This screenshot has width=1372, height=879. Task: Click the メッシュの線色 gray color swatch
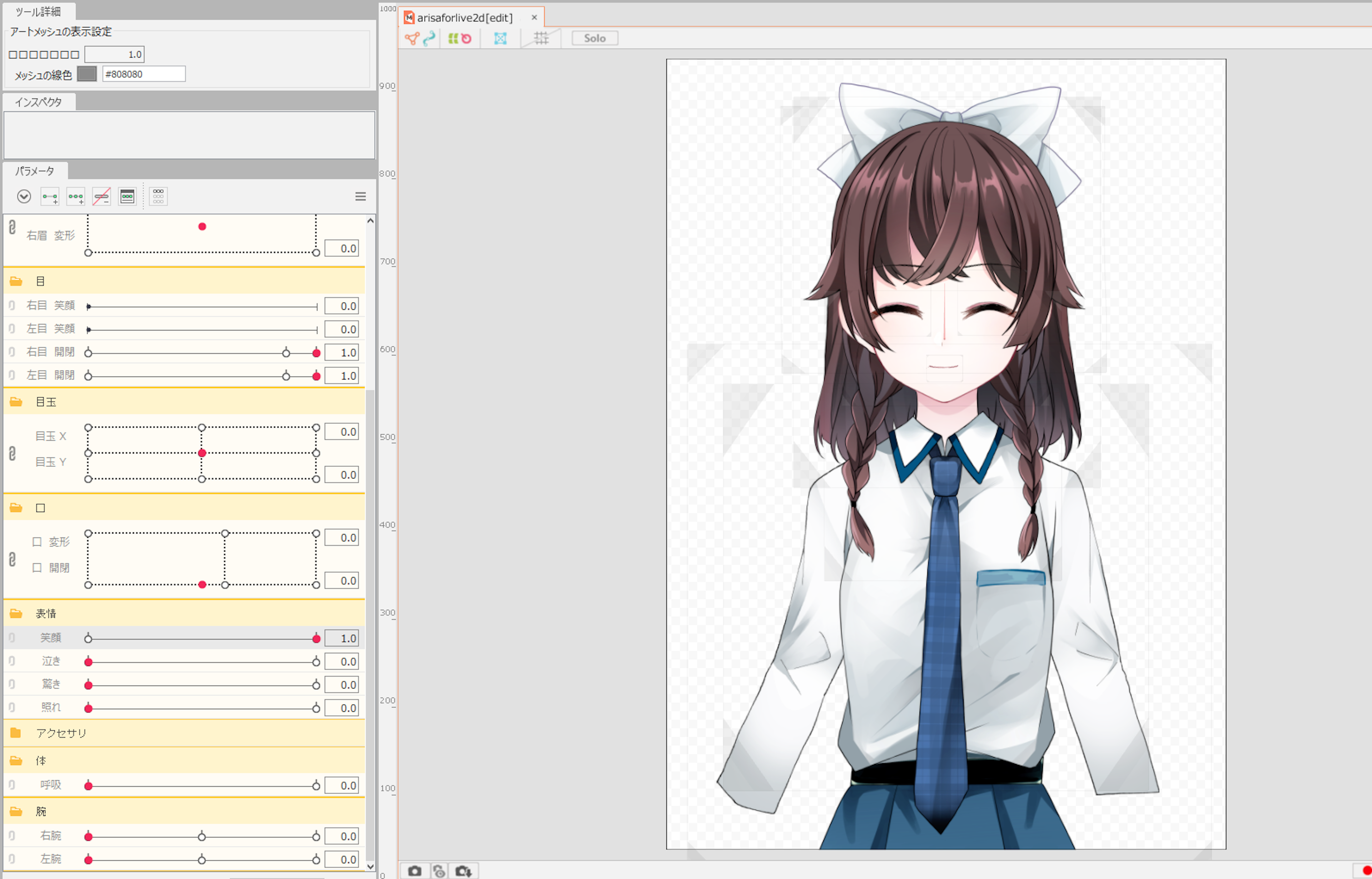click(87, 74)
